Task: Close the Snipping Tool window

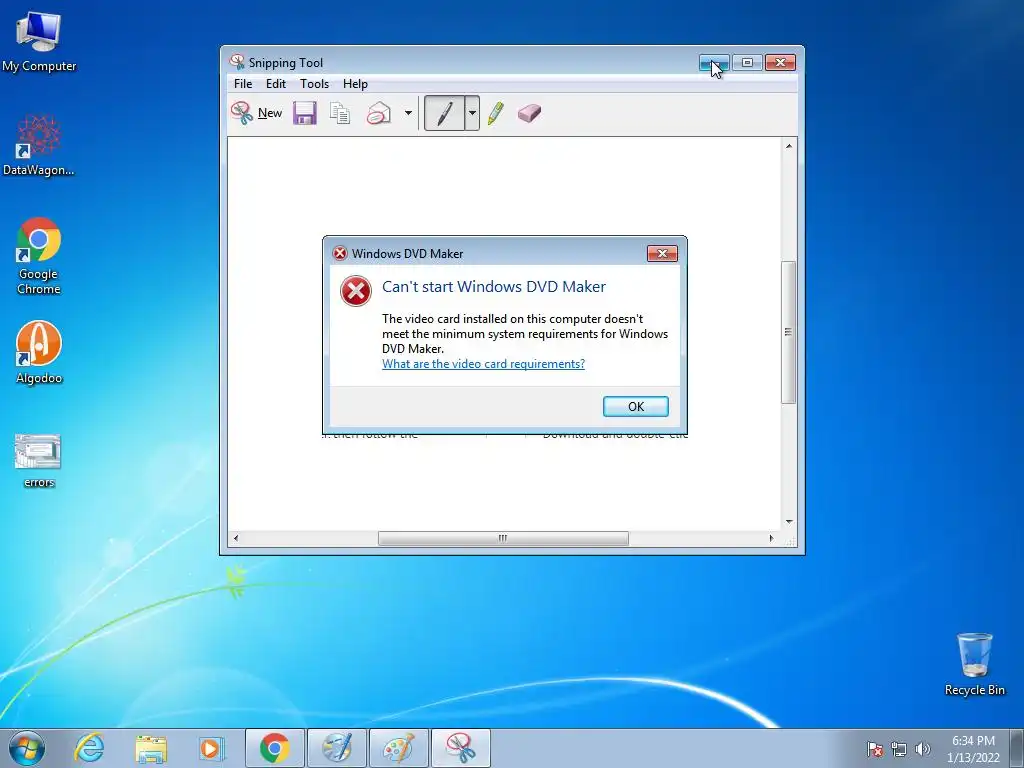Action: [780, 63]
